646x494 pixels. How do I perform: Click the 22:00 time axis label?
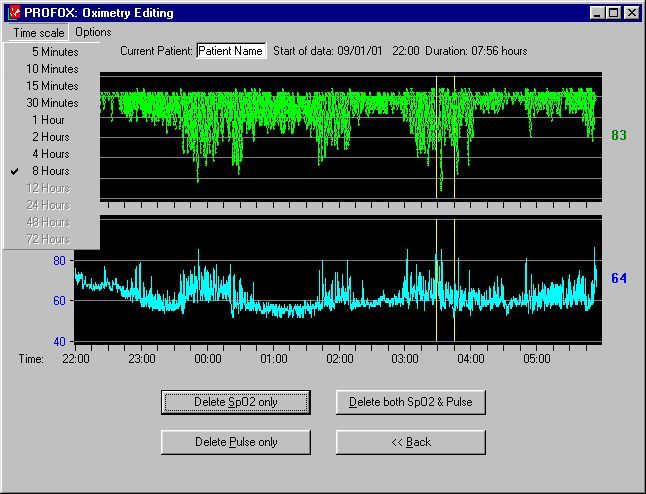pyautogui.click(x=76, y=359)
